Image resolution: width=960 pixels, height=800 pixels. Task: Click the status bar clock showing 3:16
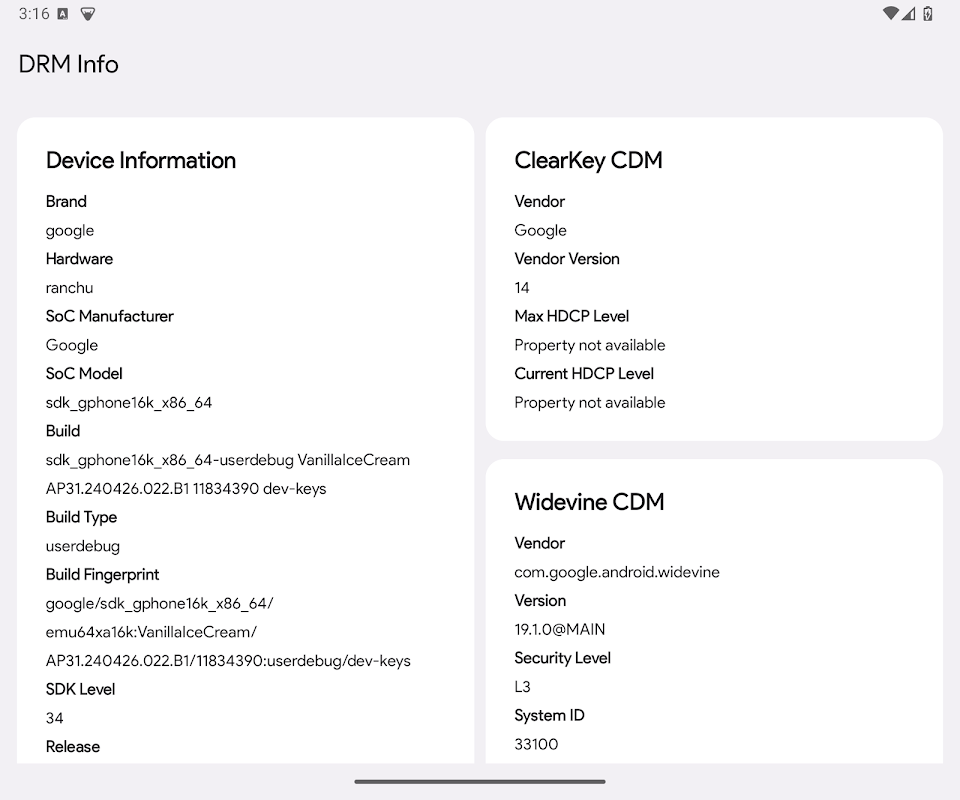pos(34,14)
